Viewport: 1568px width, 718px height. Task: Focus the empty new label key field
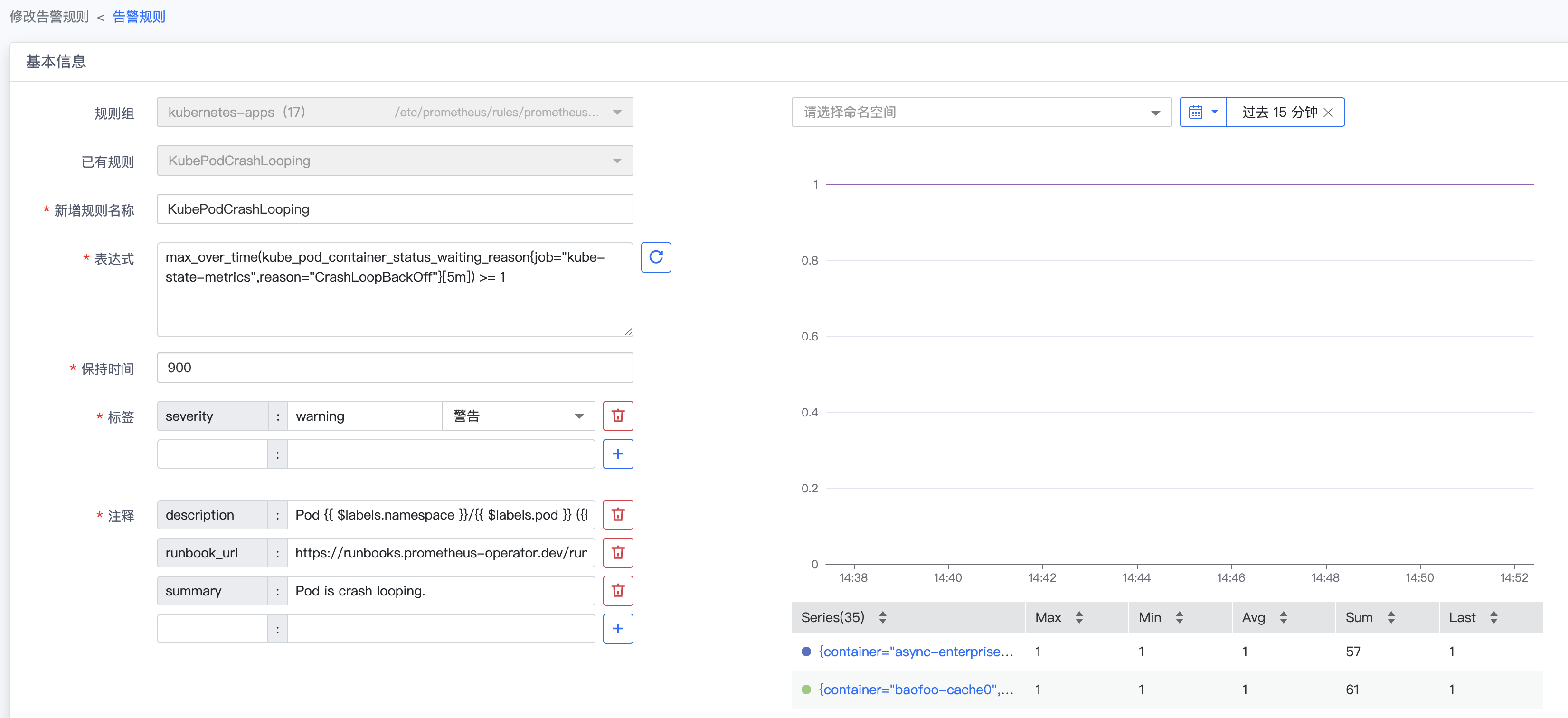[x=212, y=454]
